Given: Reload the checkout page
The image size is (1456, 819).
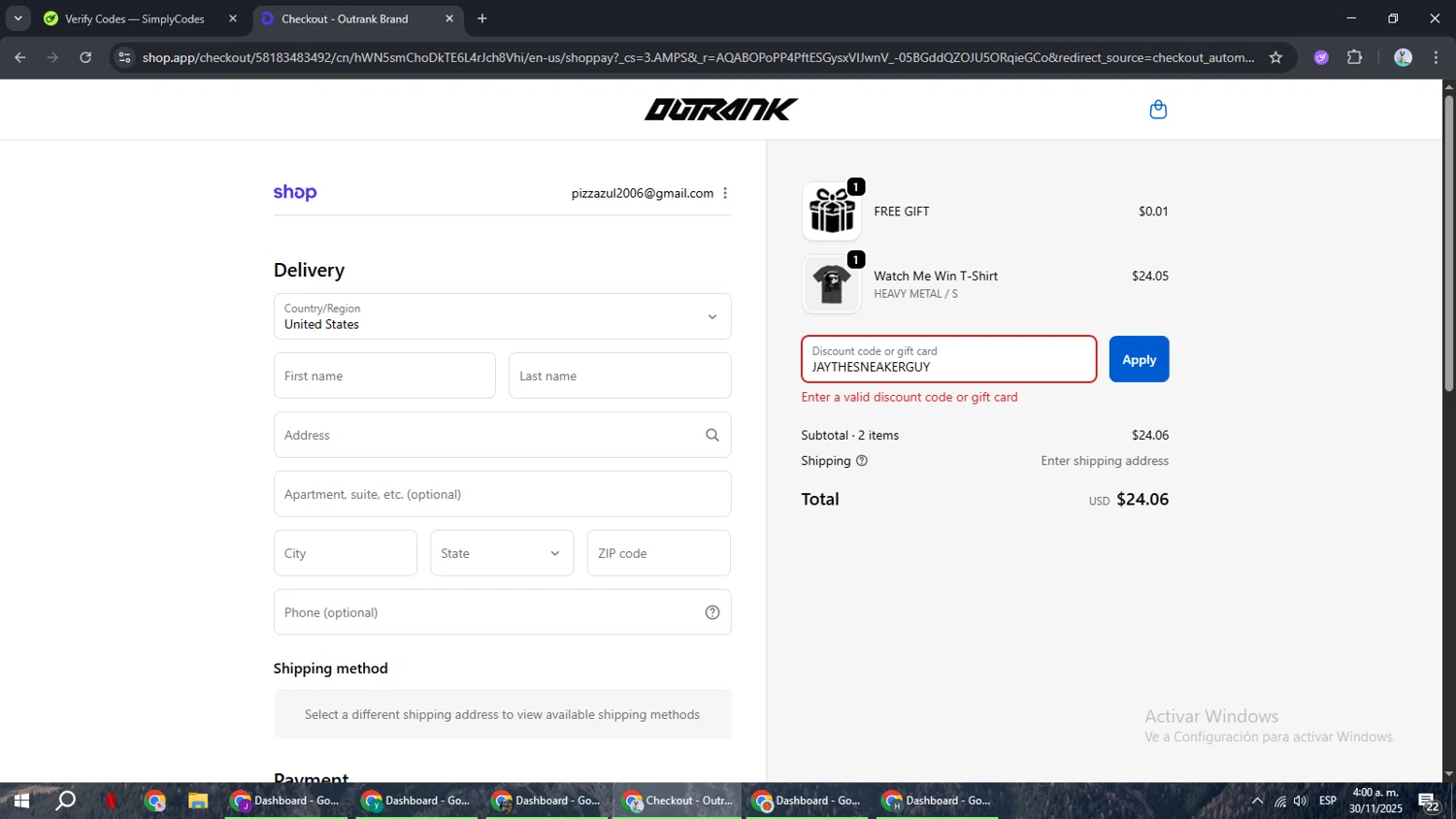Looking at the screenshot, I should (85, 57).
